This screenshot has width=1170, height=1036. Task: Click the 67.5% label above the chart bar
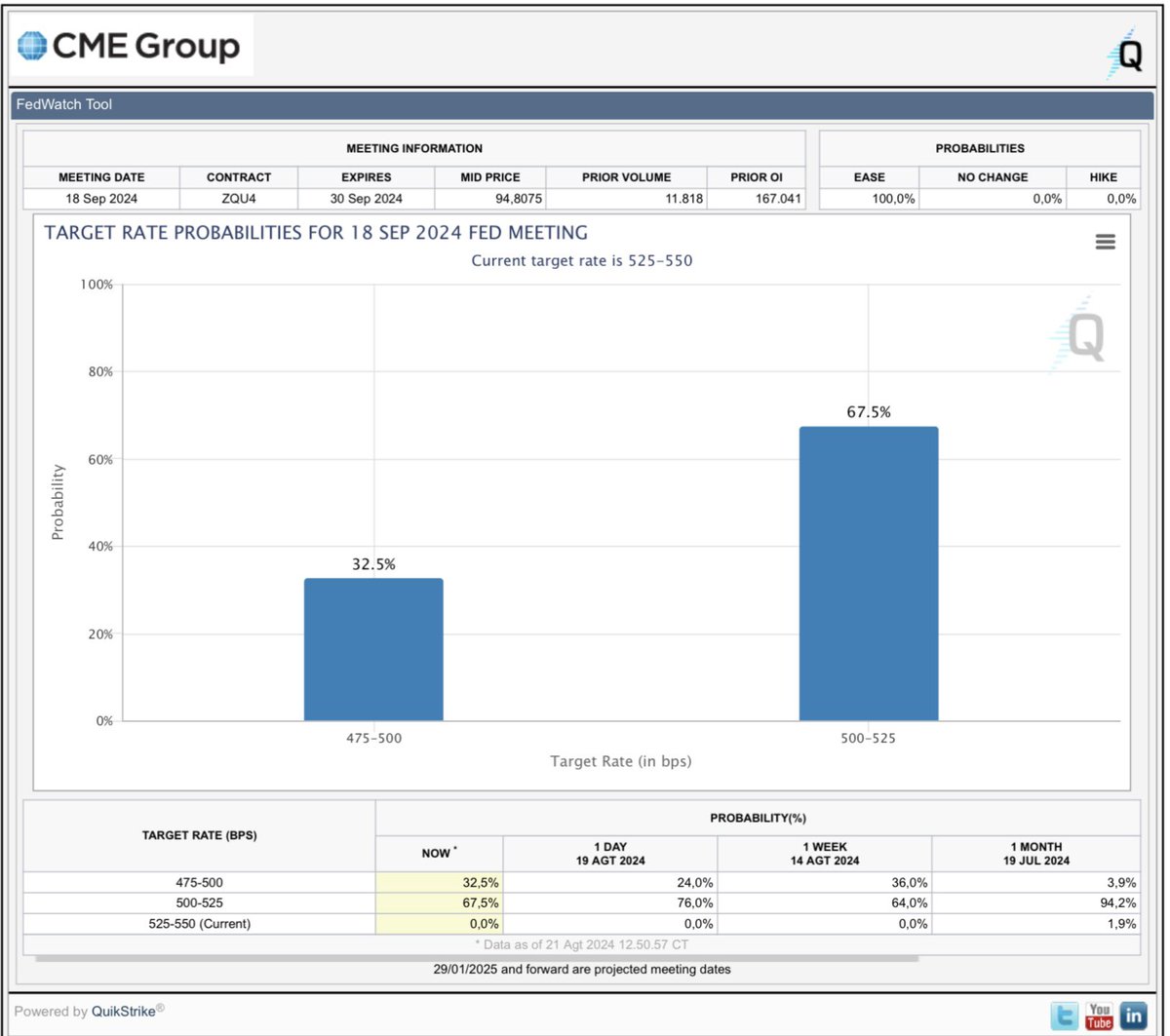(x=869, y=412)
